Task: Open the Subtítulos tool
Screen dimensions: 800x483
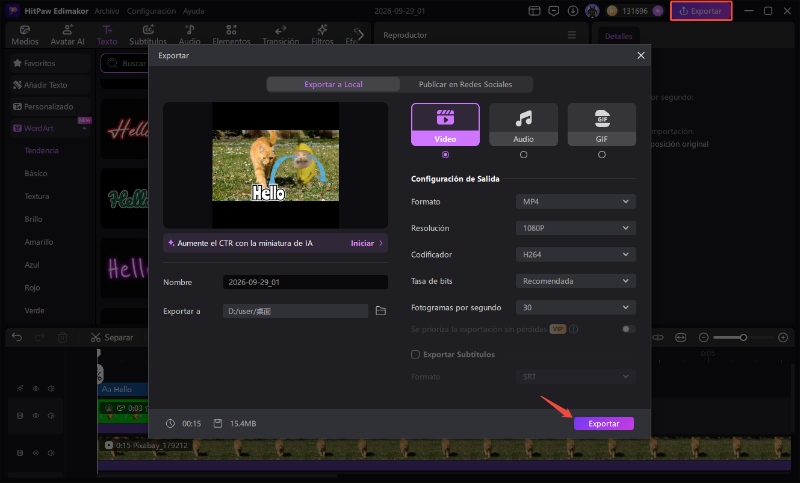Action: pyautogui.click(x=148, y=35)
